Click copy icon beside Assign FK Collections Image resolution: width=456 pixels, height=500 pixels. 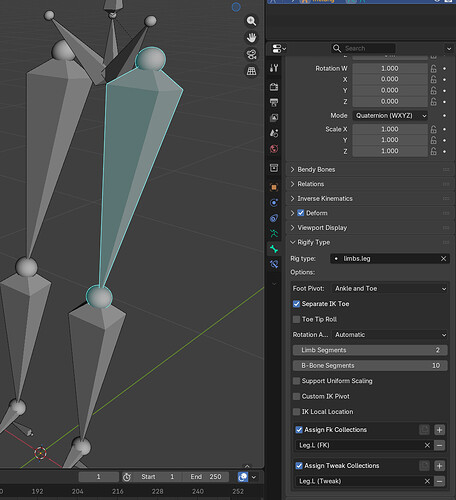[x=424, y=430]
